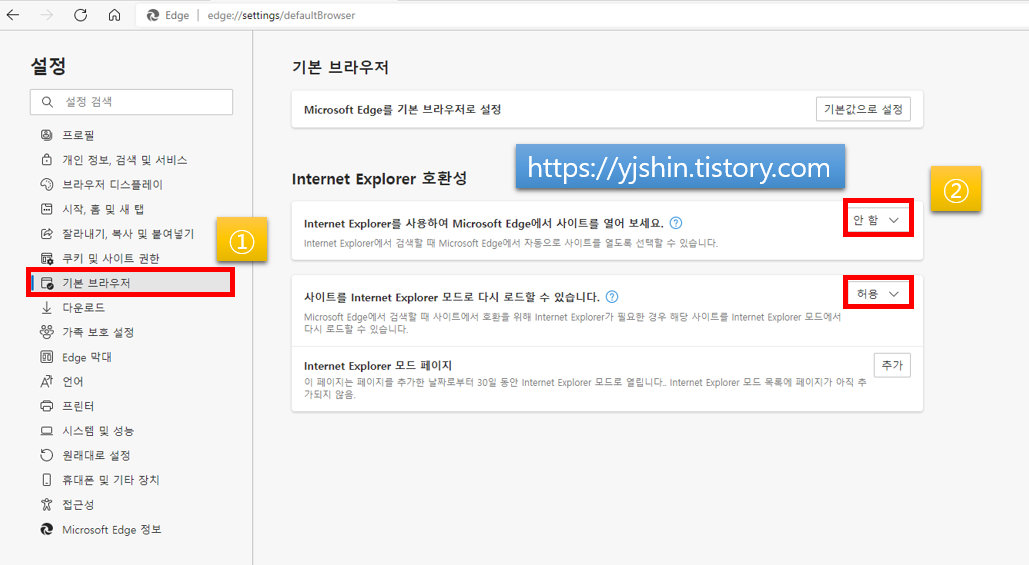Click the 기본값으로 설정 button

point(863,109)
